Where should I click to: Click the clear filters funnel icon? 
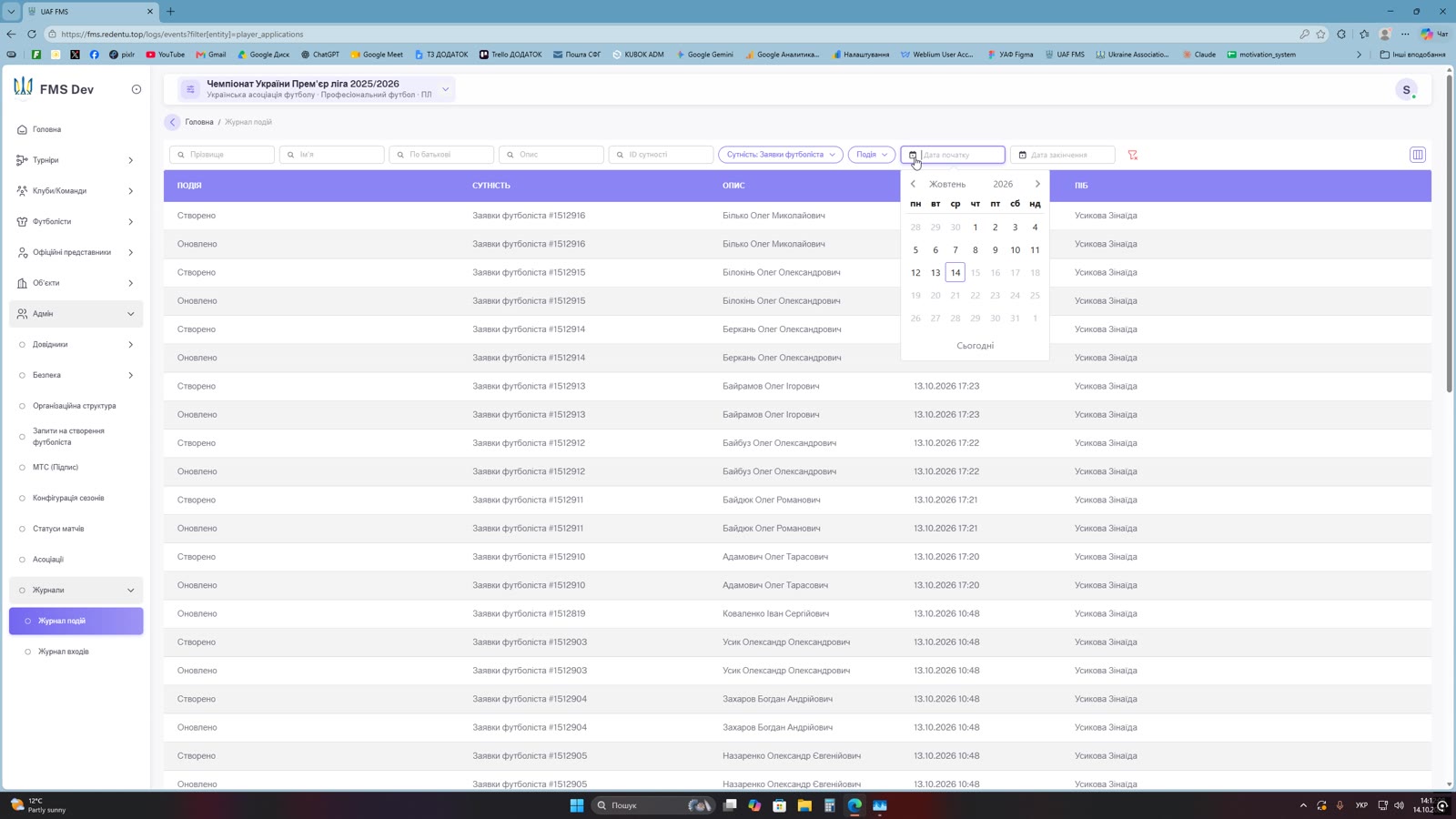(1133, 155)
